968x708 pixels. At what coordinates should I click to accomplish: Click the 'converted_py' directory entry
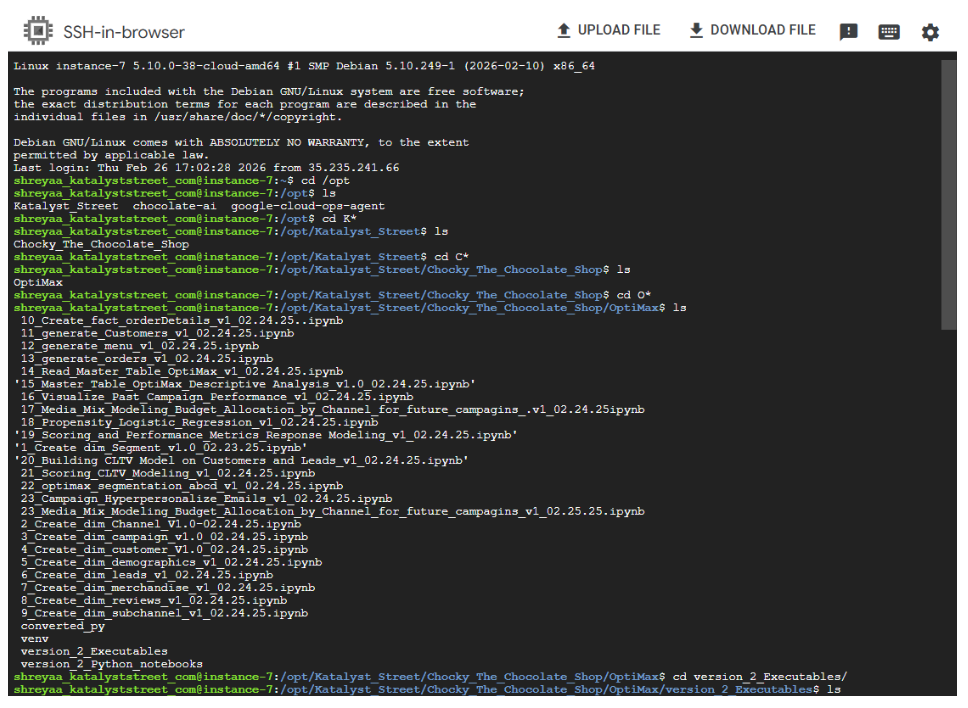point(63,626)
